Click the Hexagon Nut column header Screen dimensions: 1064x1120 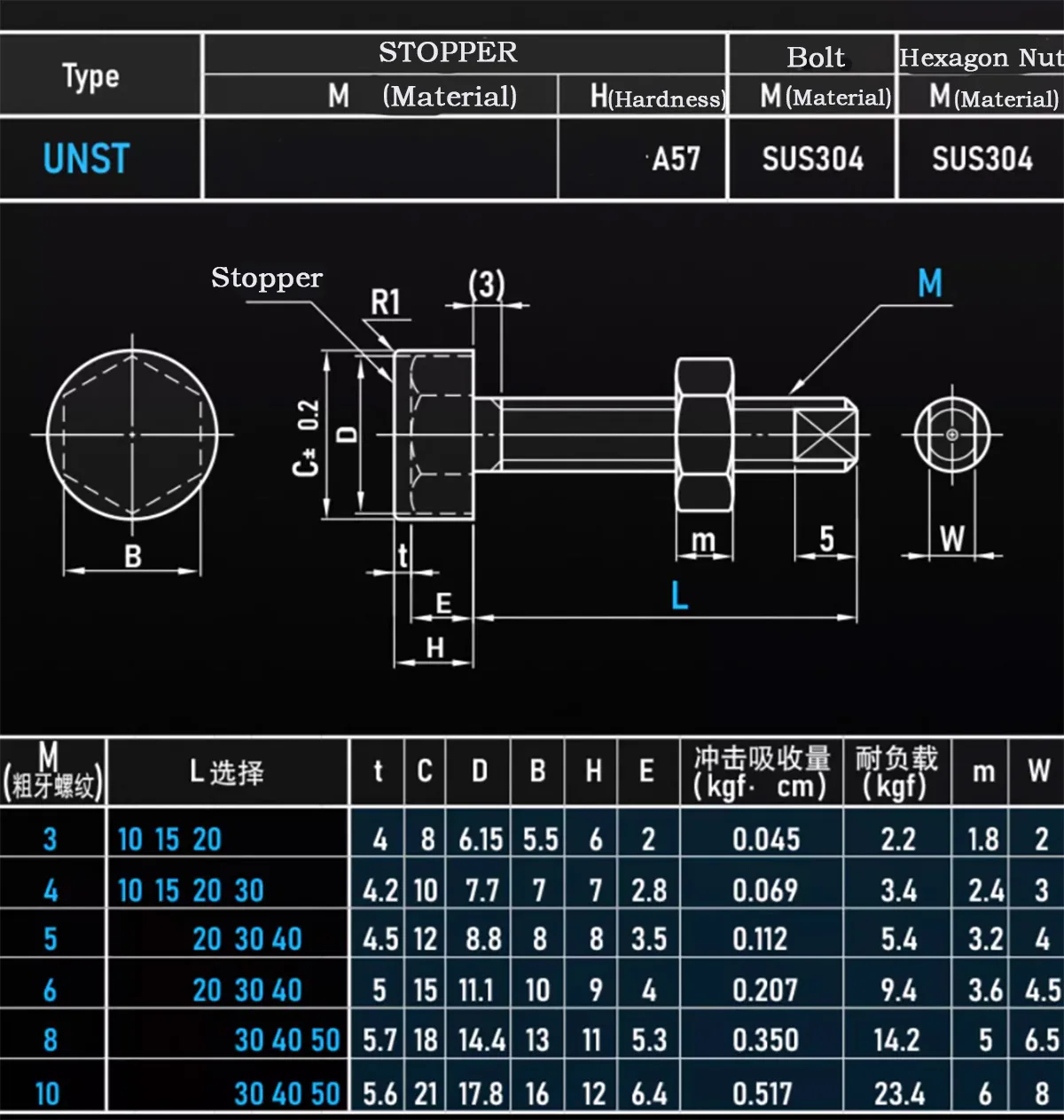(981, 58)
